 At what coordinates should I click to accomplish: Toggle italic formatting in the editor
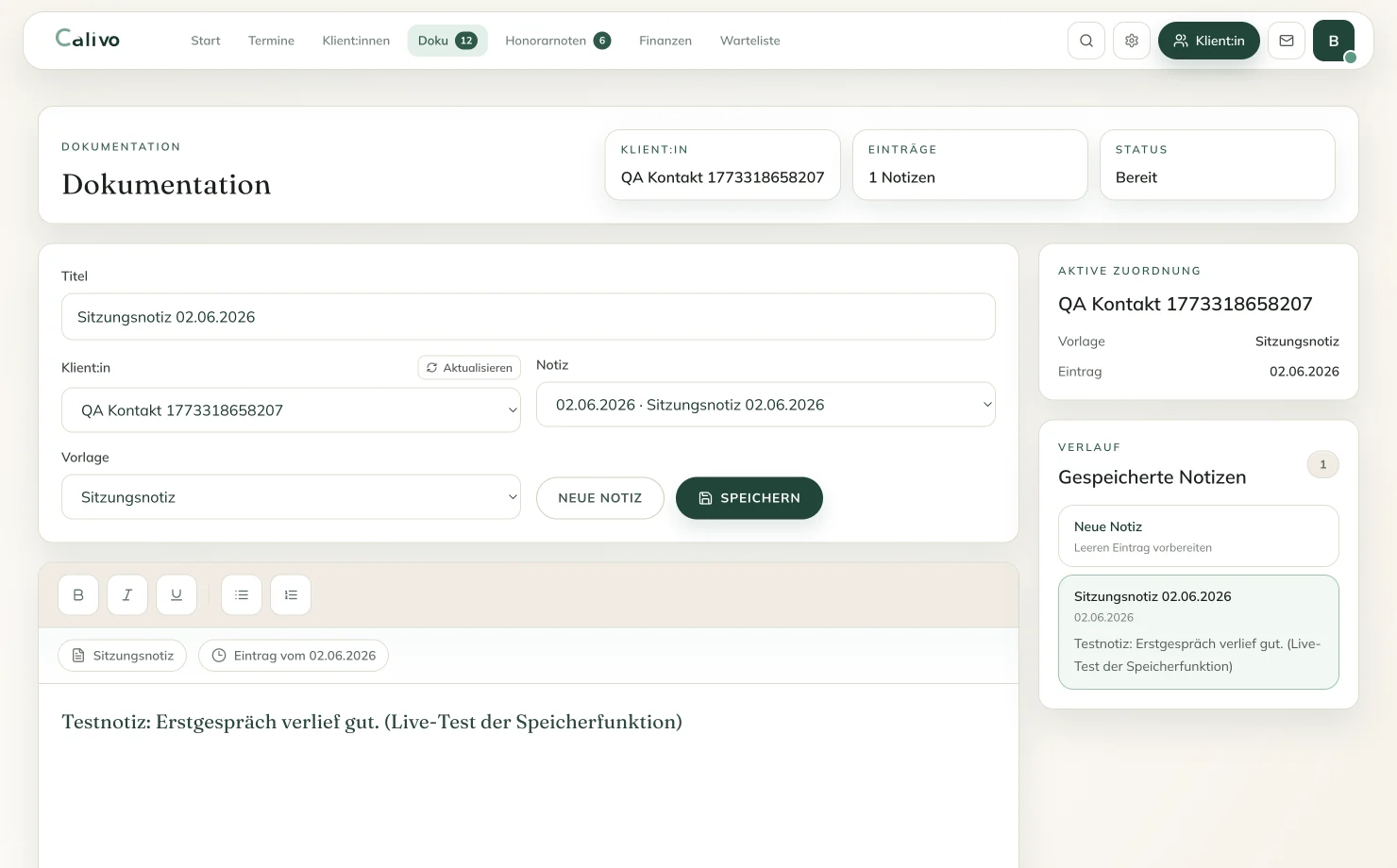pos(127,595)
